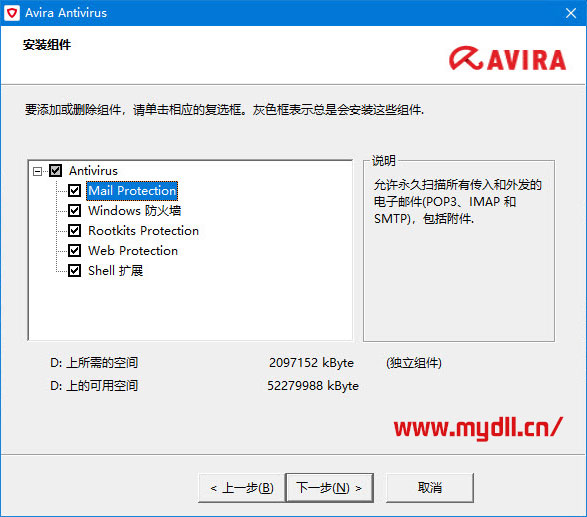Click the 安装组件 heading

click(47, 45)
